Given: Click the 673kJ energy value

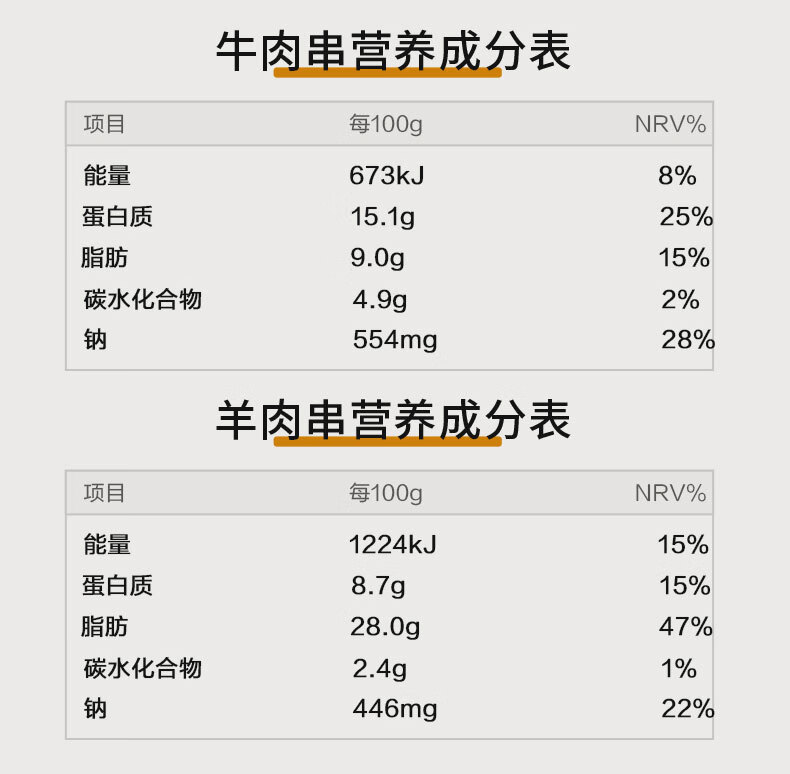Looking at the screenshot, I should tap(386, 175).
